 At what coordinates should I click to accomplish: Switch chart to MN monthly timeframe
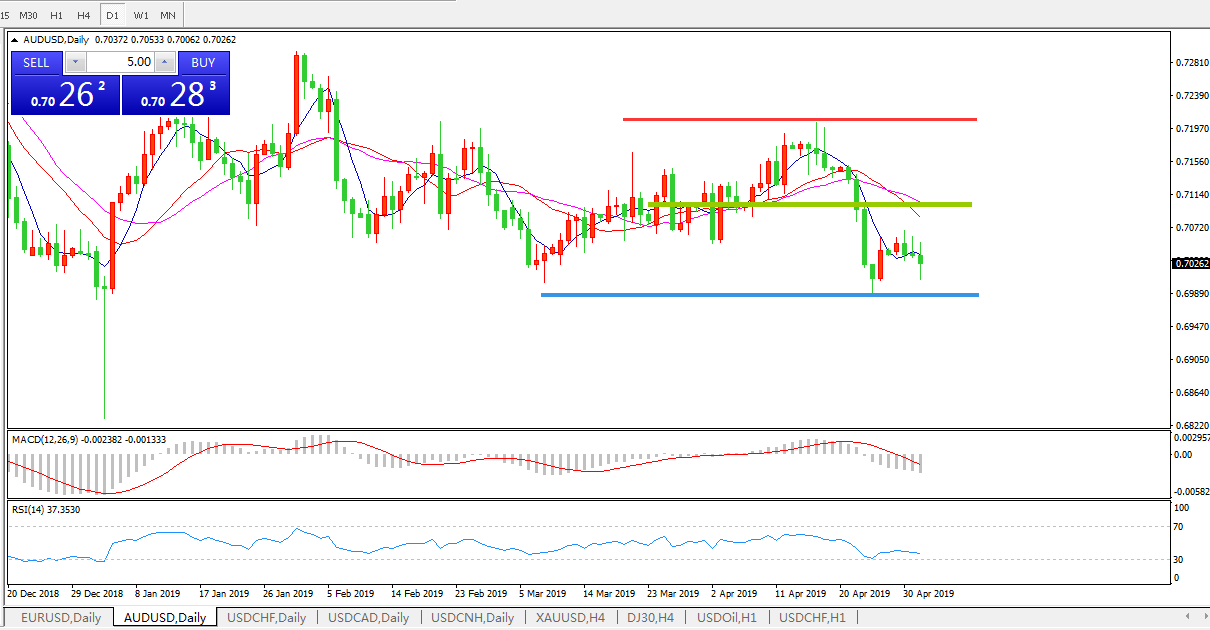tap(167, 15)
